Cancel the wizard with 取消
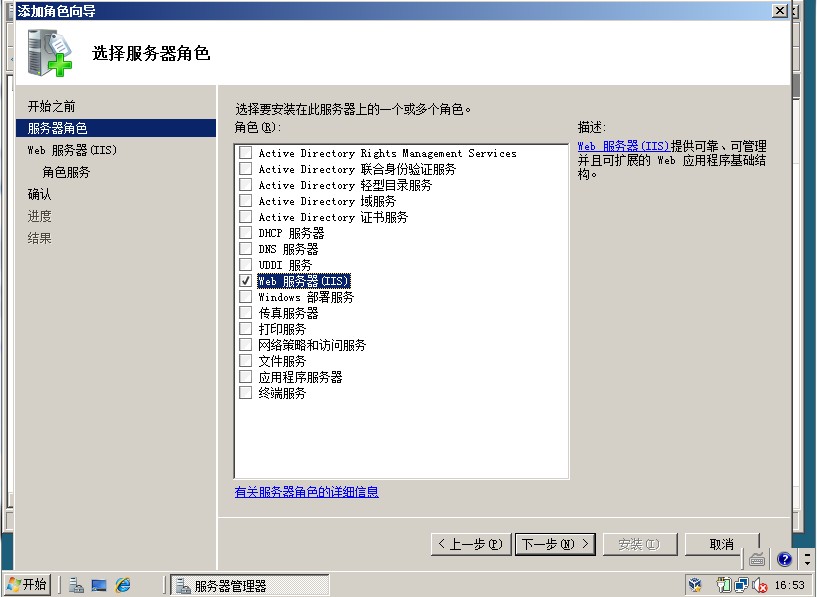 pyautogui.click(x=722, y=544)
